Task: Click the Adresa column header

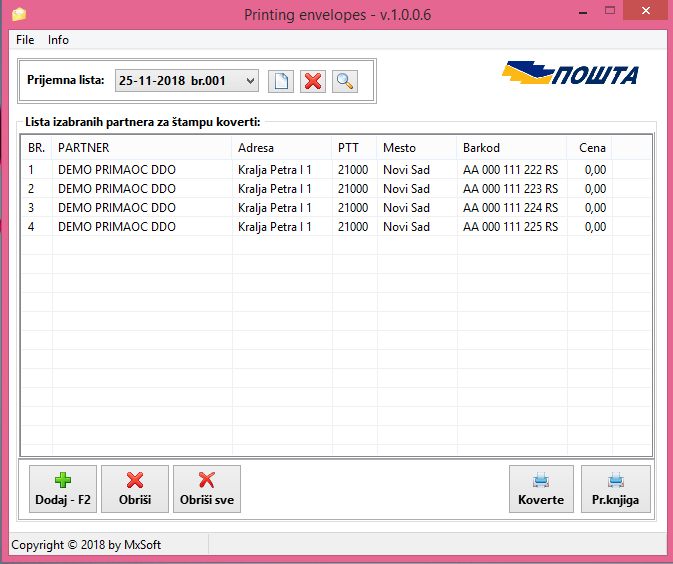Action: [x=282, y=148]
